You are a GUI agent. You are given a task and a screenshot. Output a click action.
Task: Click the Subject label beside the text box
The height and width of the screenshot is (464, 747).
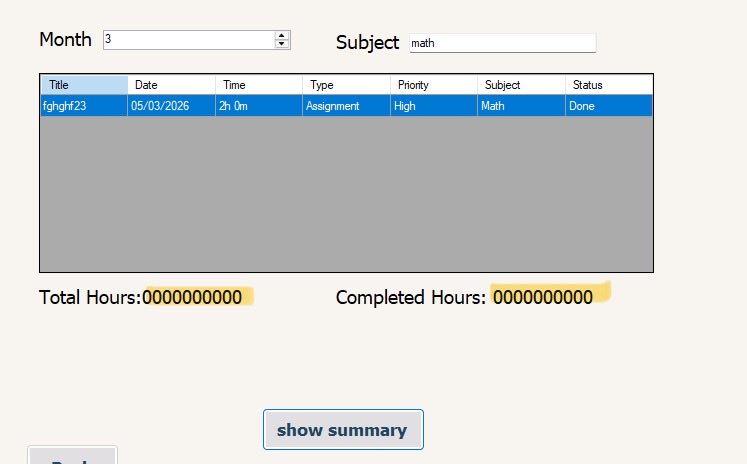[x=367, y=42]
